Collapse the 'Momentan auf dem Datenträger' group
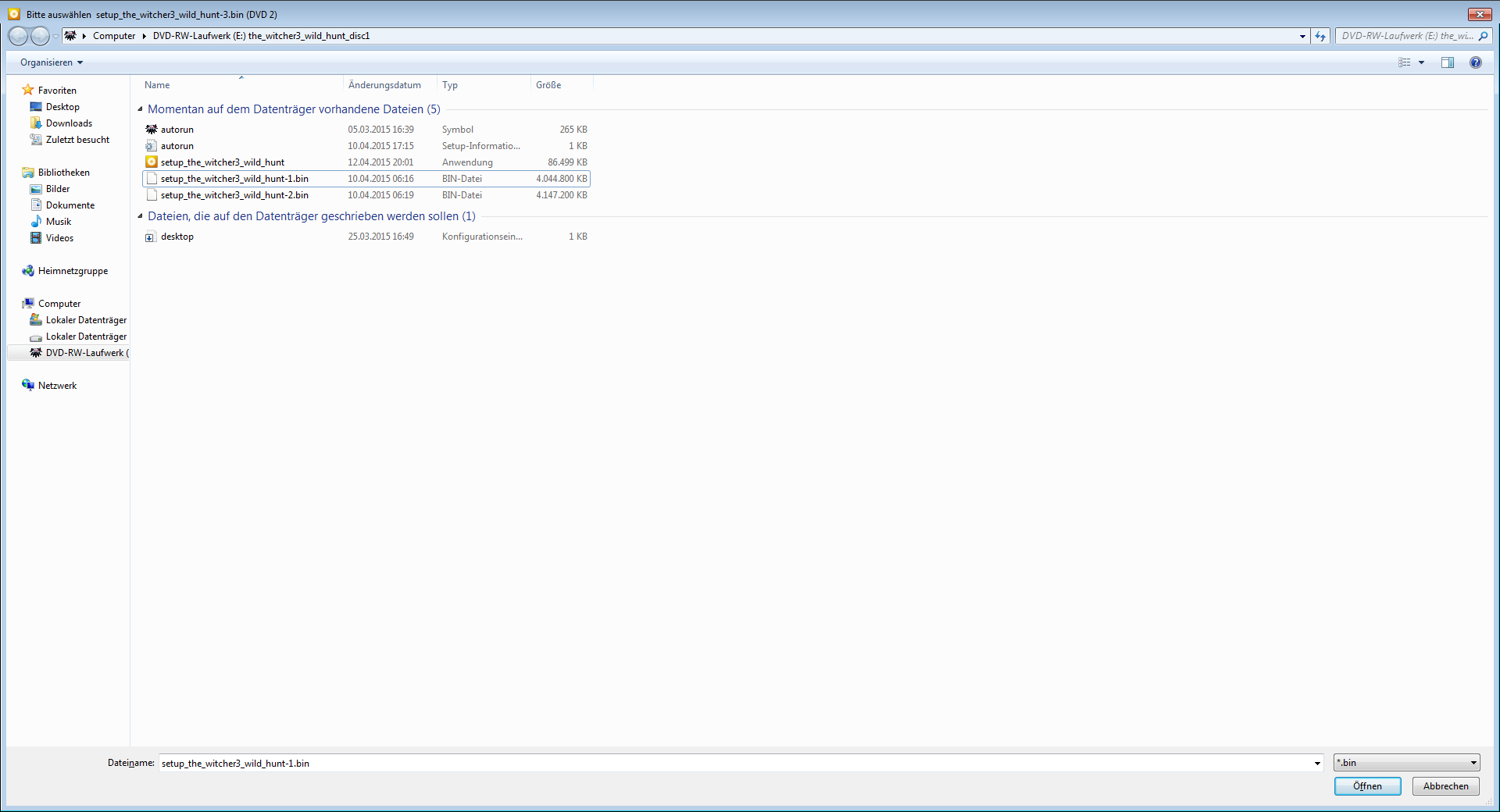Image resolution: width=1500 pixels, height=812 pixels. coord(140,109)
